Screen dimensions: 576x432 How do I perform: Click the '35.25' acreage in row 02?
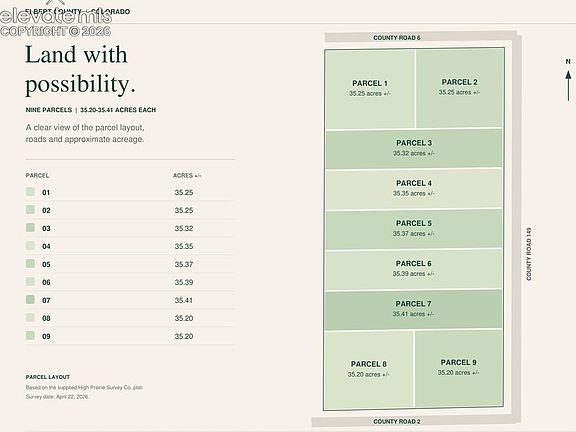(184, 210)
